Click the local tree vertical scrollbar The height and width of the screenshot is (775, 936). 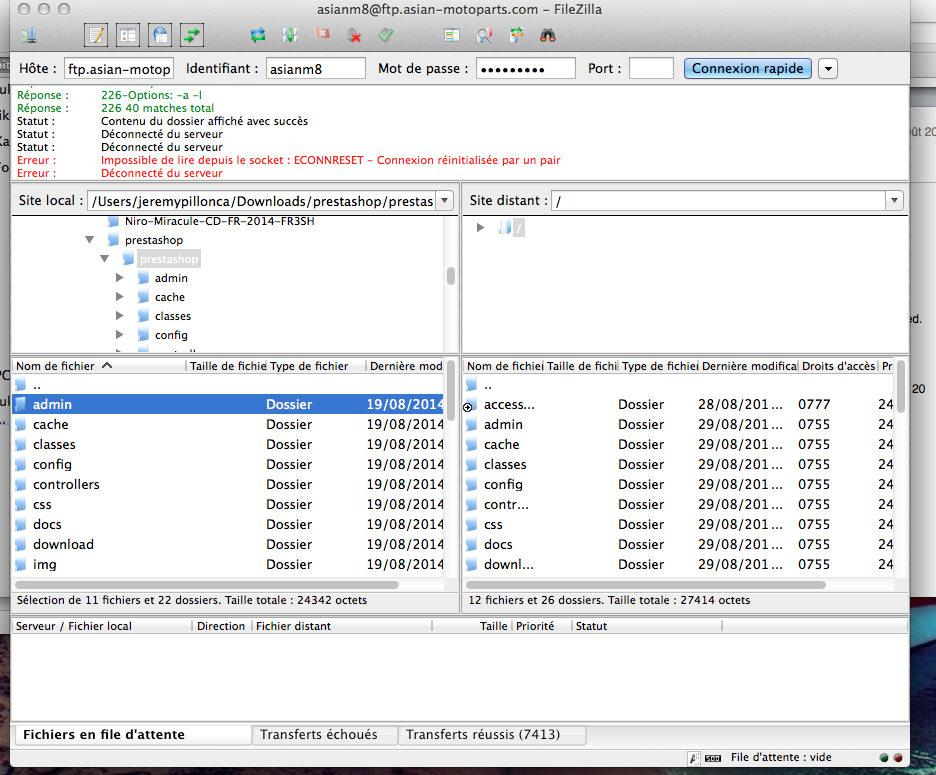tap(451, 276)
